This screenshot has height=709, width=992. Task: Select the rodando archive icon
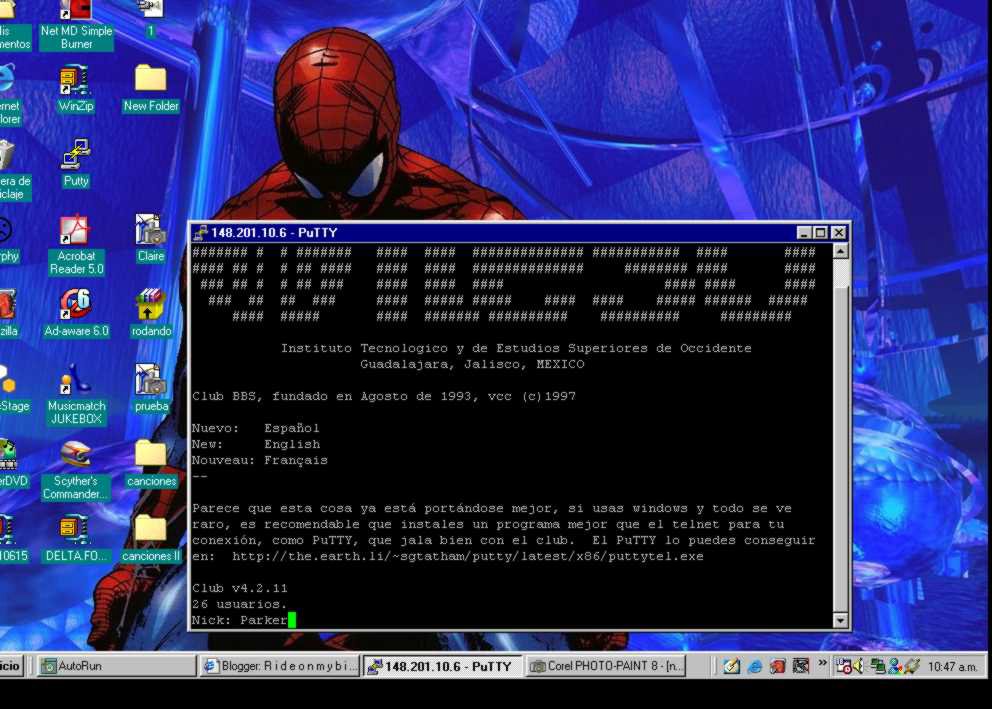[151, 313]
